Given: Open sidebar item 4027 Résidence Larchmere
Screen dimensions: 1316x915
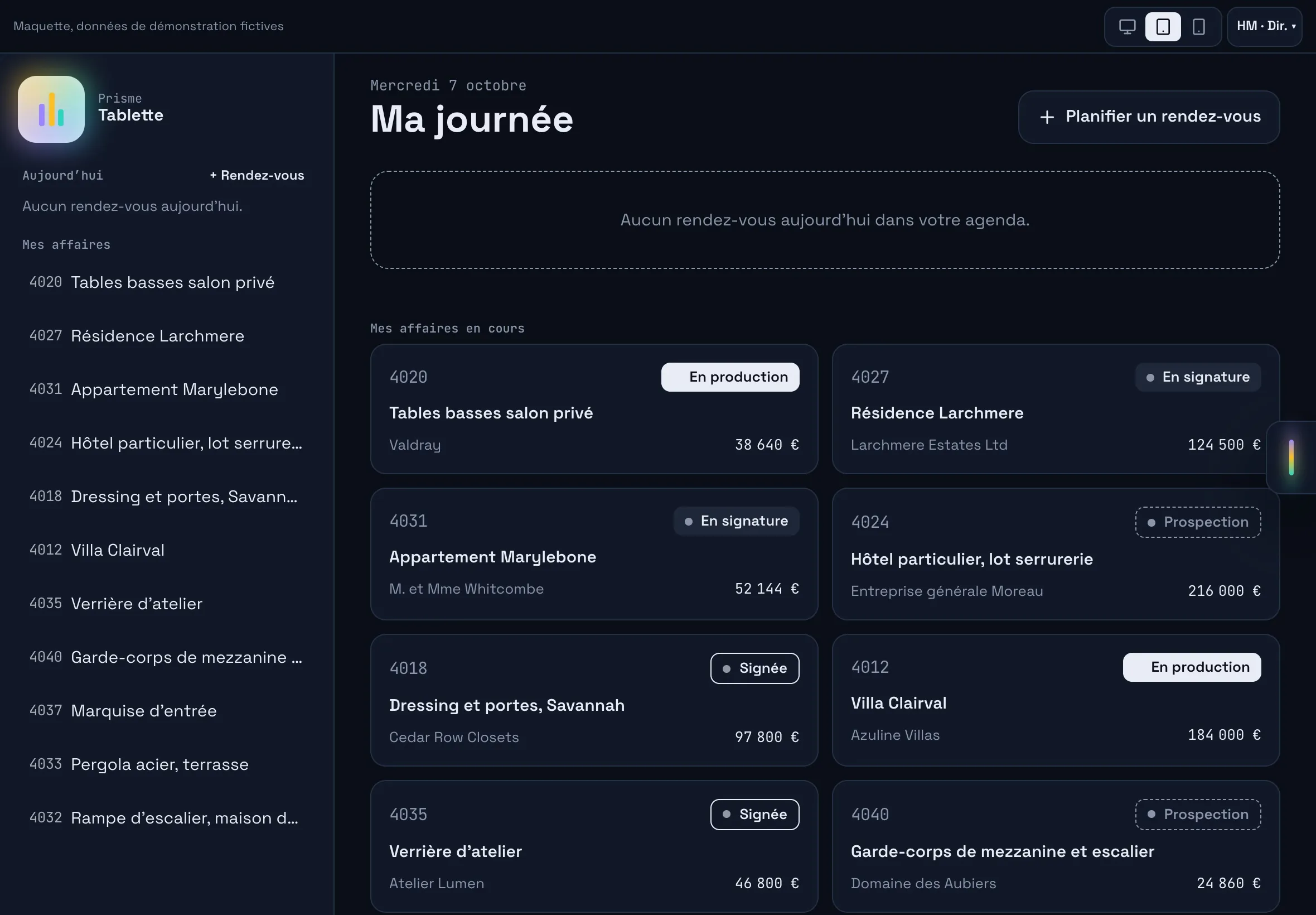Looking at the screenshot, I should pos(167,335).
